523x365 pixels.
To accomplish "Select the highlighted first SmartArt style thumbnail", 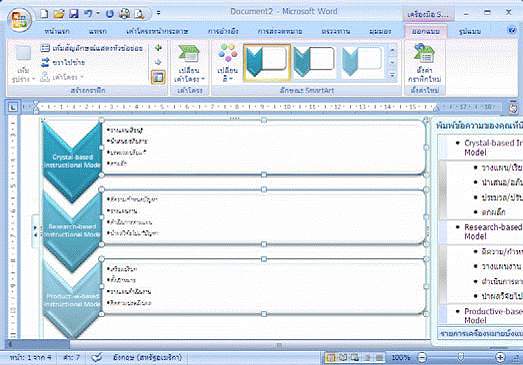I will (267, 63).
